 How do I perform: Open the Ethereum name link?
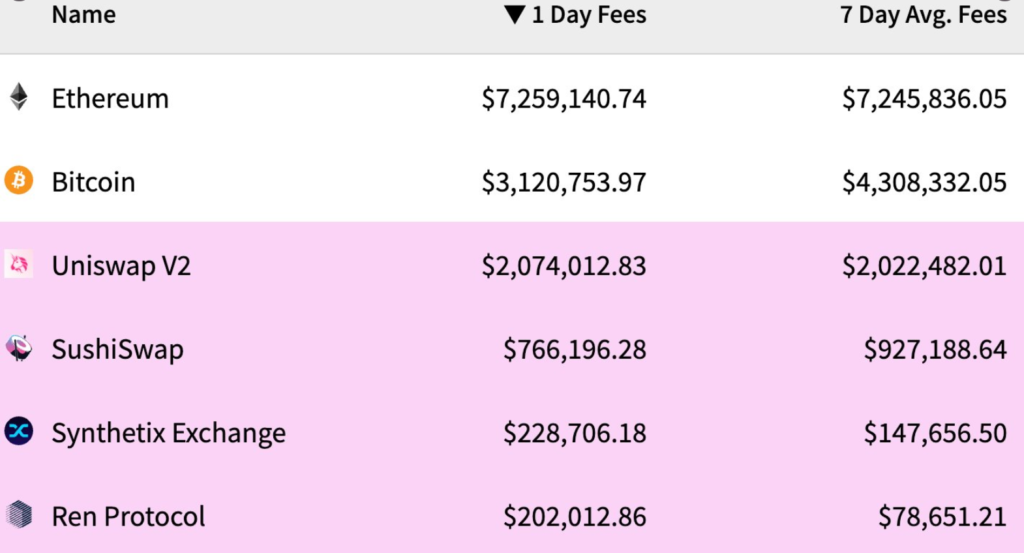(x=110, y=98)
